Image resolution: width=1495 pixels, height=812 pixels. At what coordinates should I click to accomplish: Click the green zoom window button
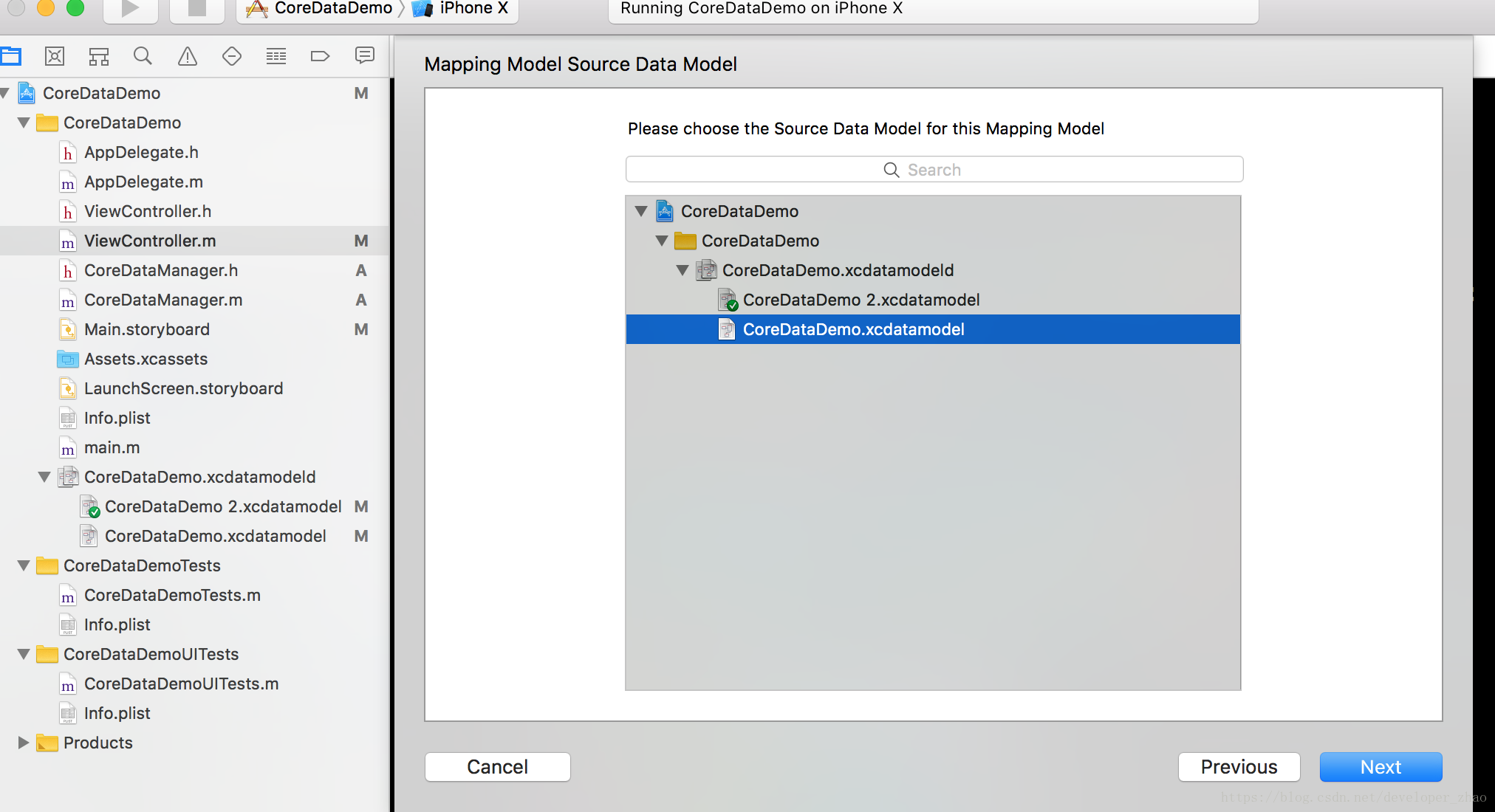pos(75,7)
